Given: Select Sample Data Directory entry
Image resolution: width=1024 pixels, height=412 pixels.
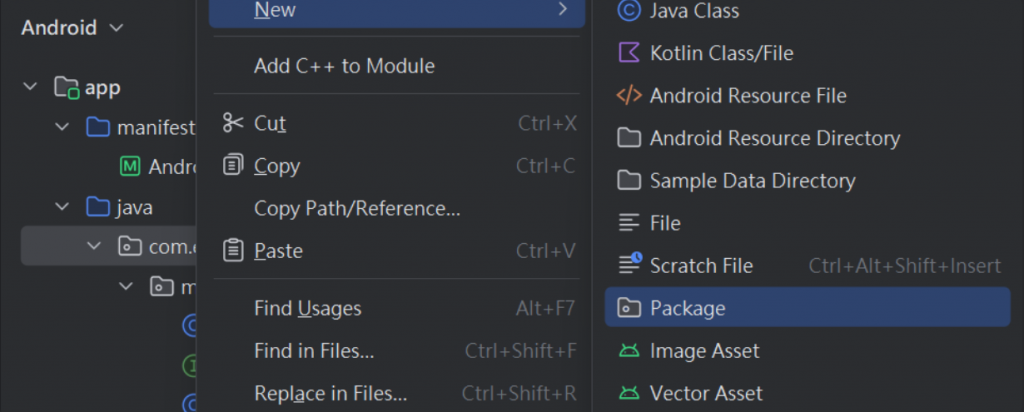Looking at the screenshot, I should point(752,181).
